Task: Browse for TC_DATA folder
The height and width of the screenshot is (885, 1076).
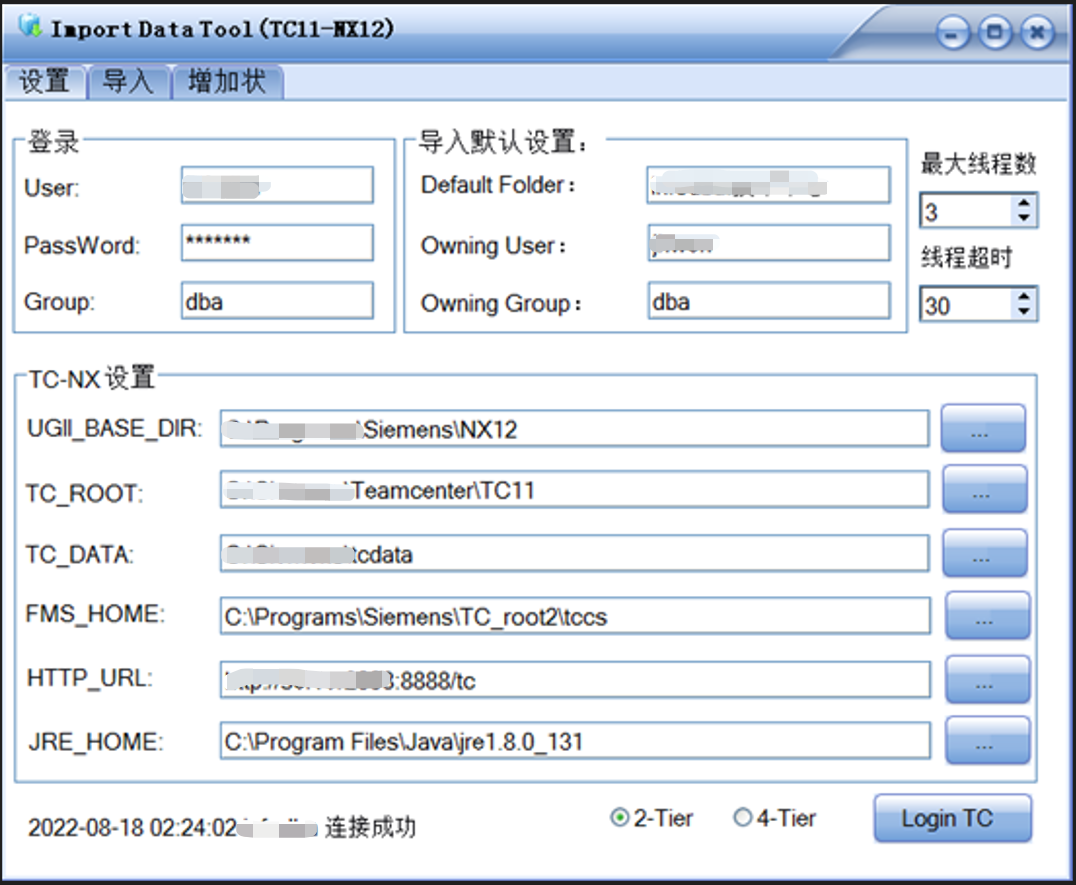Action: click(x=985, y=553)
